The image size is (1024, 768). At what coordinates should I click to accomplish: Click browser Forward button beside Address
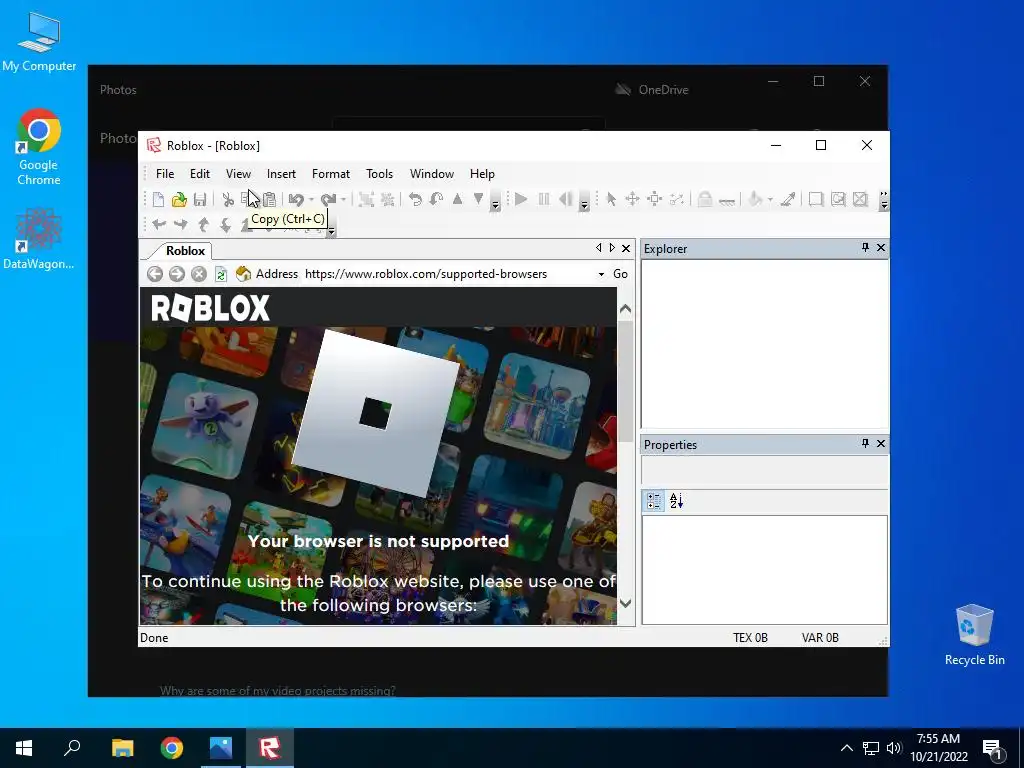pyautogui.click(x=176, y=274)
